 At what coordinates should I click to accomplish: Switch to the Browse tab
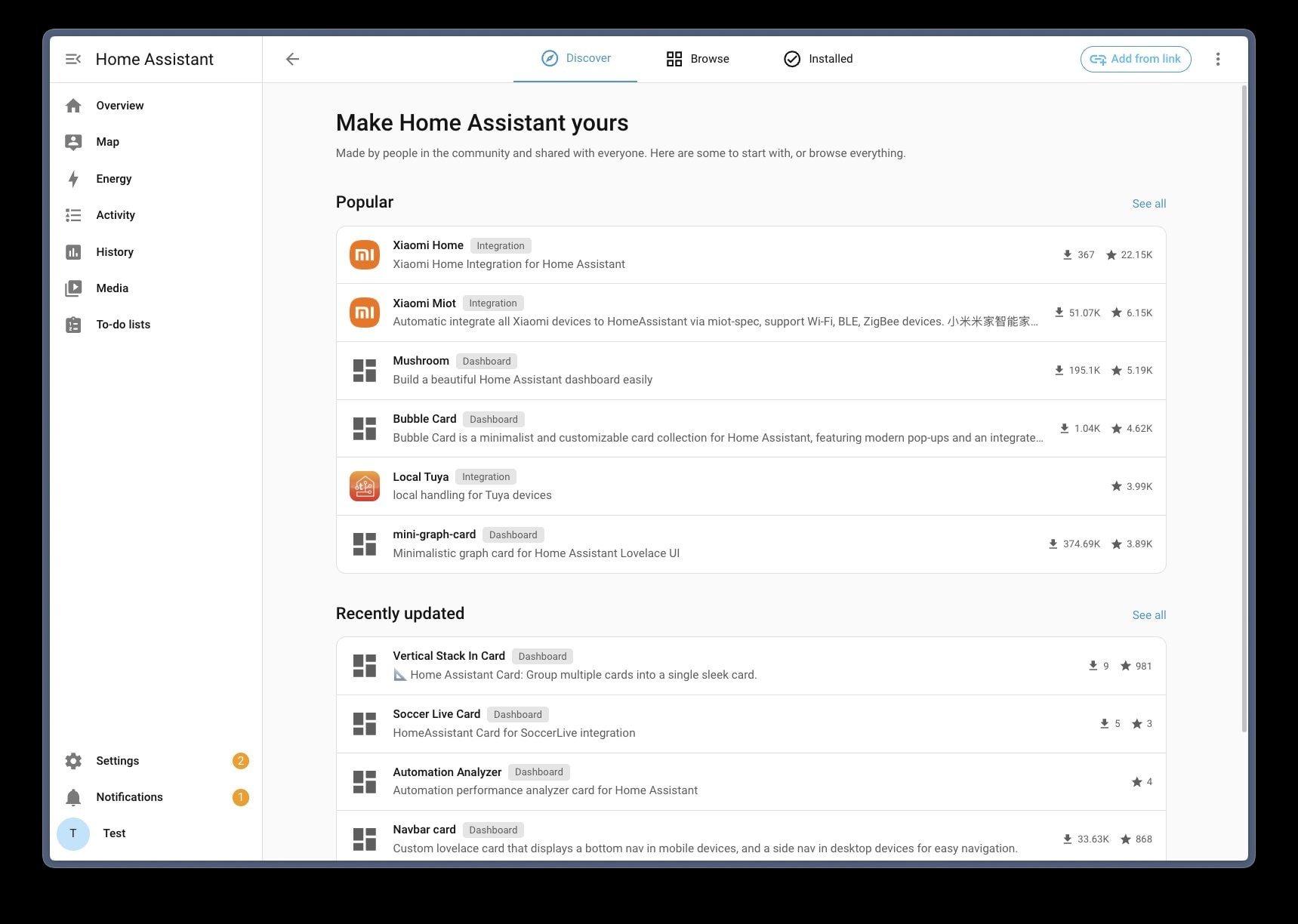point(698,59)
